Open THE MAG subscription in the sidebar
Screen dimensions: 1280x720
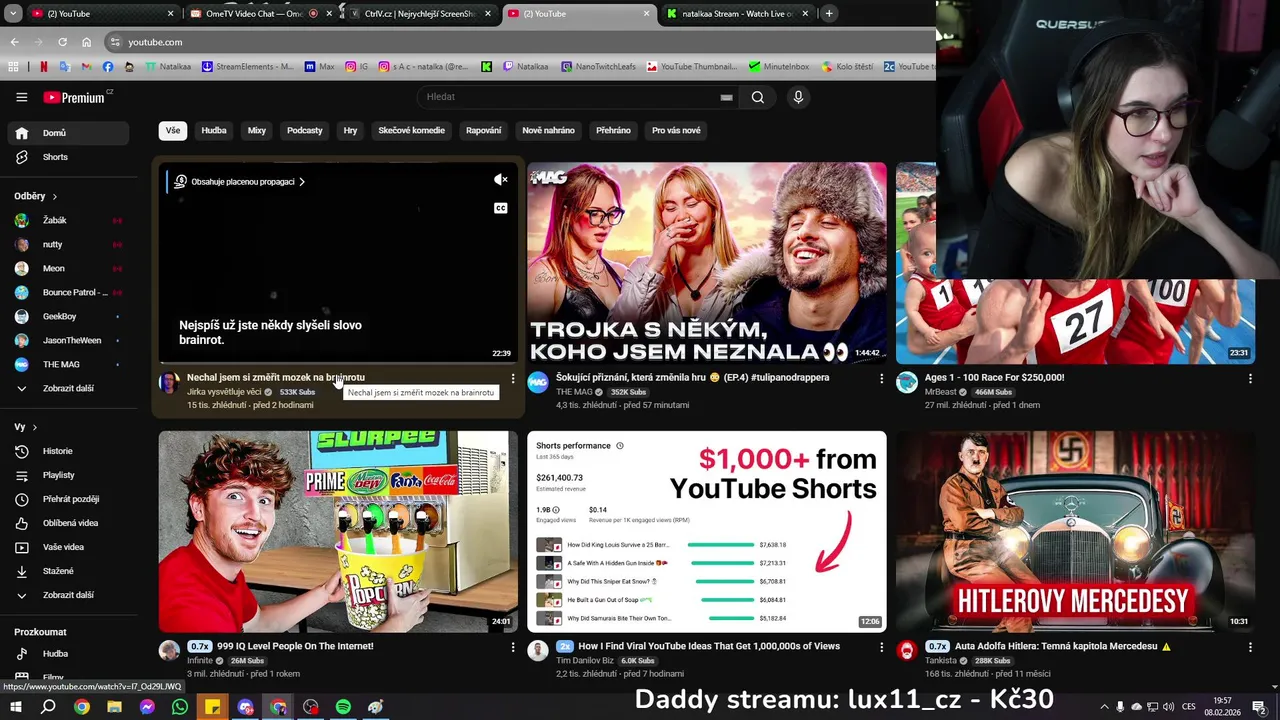[68, 364]
